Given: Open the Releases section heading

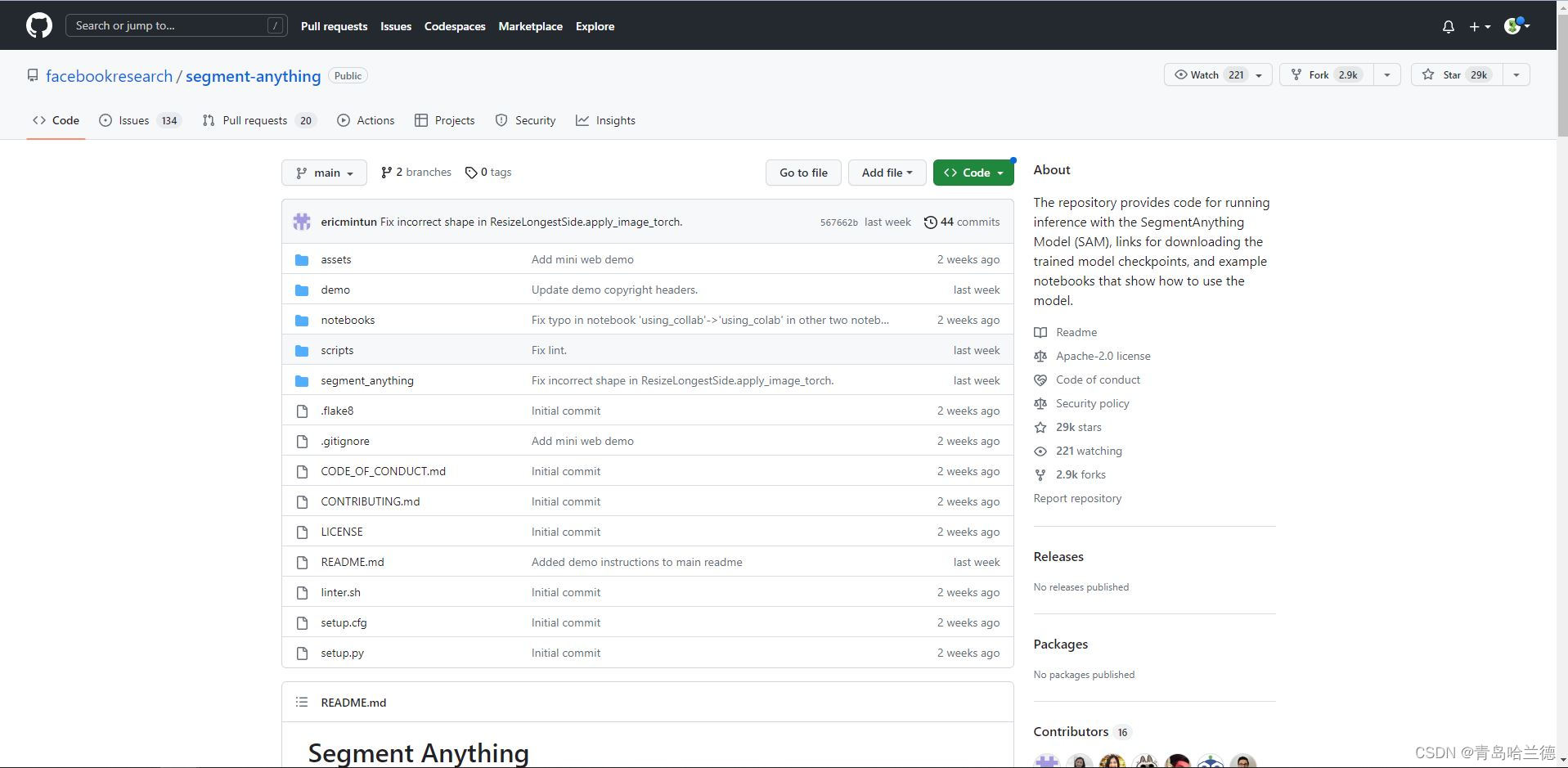Looking at the screenshot, I should click(x=1058, y=556).
